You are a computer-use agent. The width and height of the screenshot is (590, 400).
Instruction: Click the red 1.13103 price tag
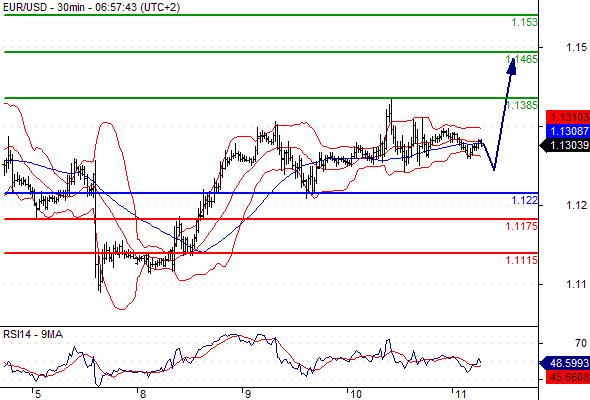[x=568, y=117]
